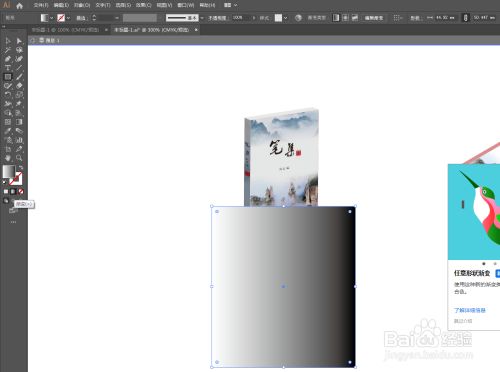The width and height of the screenshot is (500, 372).
Task: Activate the Type tool
Action: point(8,68)
